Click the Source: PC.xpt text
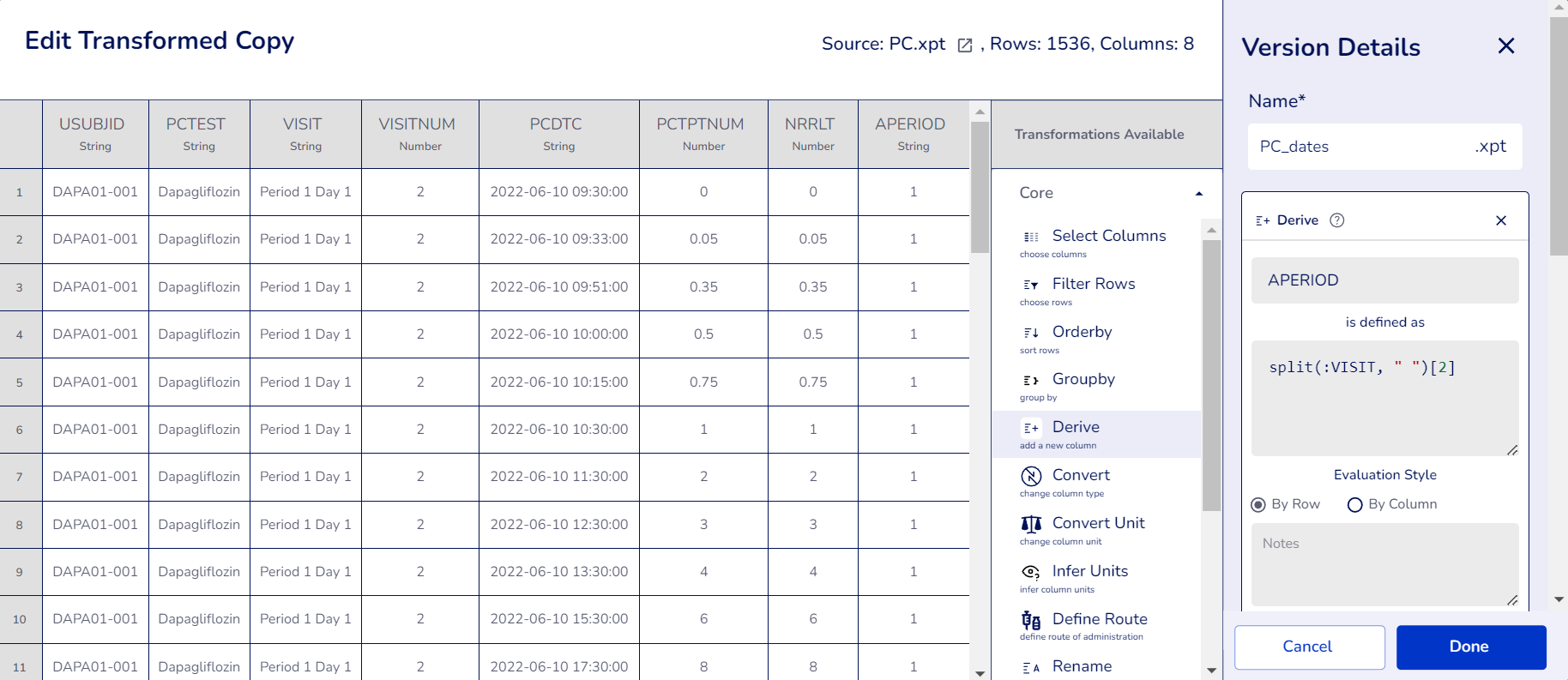 click(884, 44)
